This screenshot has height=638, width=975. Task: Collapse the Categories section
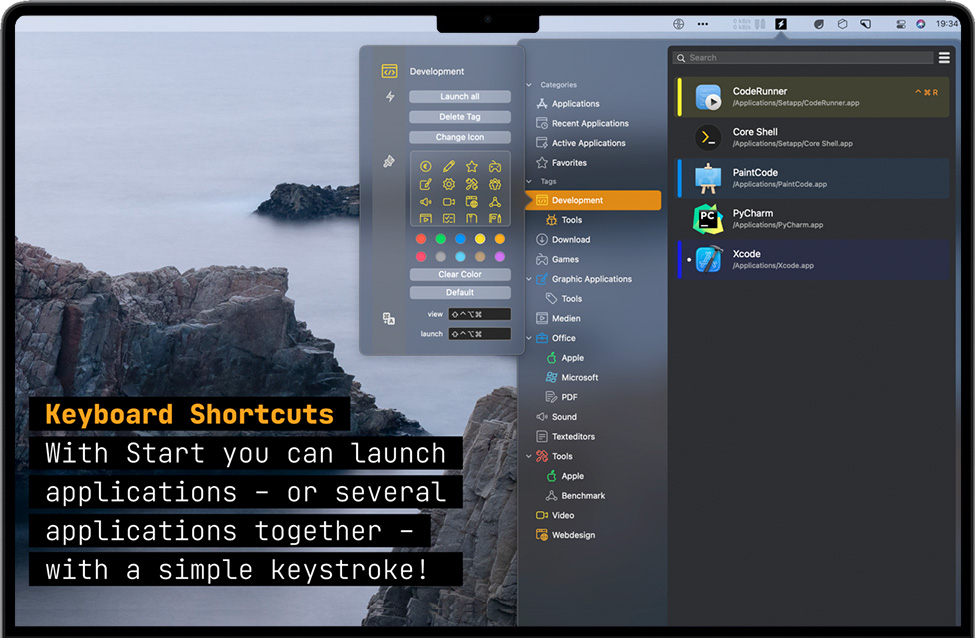tap(529, 85)
